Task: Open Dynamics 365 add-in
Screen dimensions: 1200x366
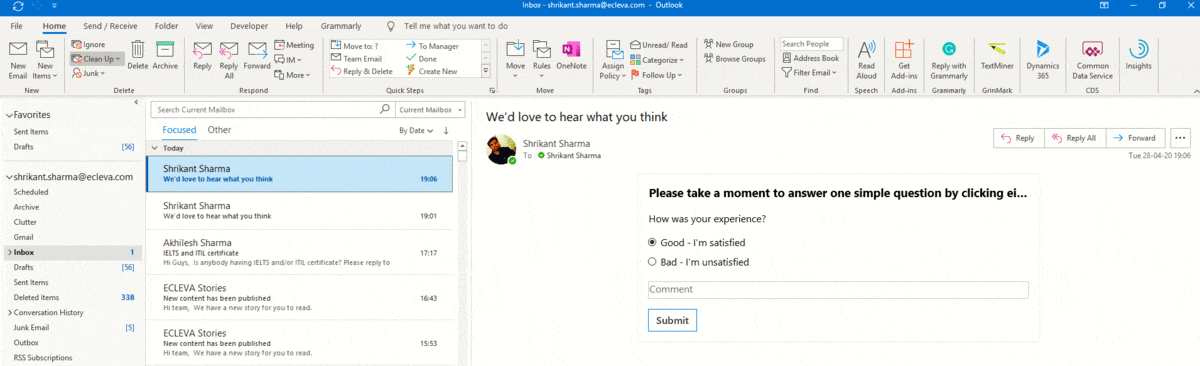Action: 1043,59
